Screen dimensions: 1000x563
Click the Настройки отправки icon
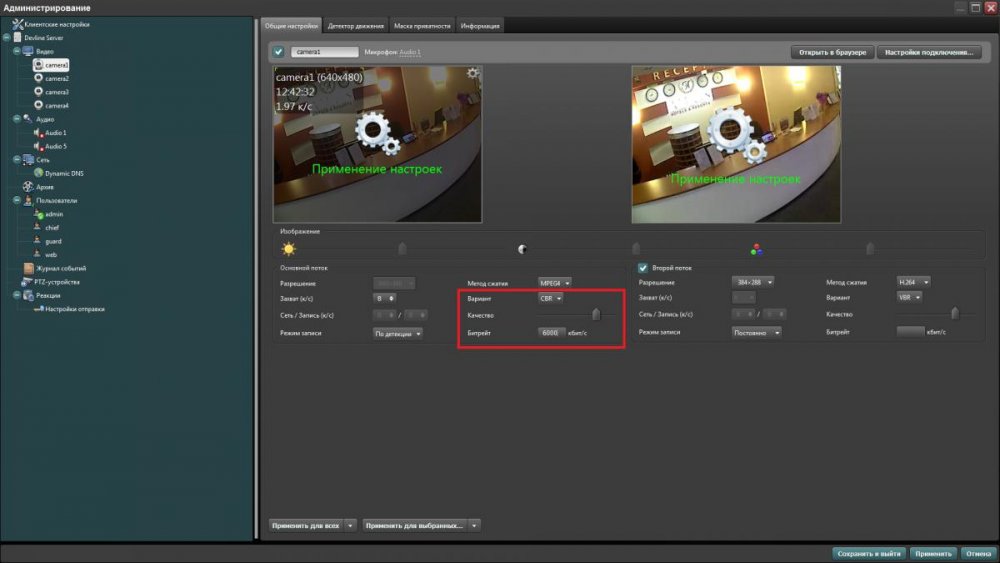coord(38,309)
